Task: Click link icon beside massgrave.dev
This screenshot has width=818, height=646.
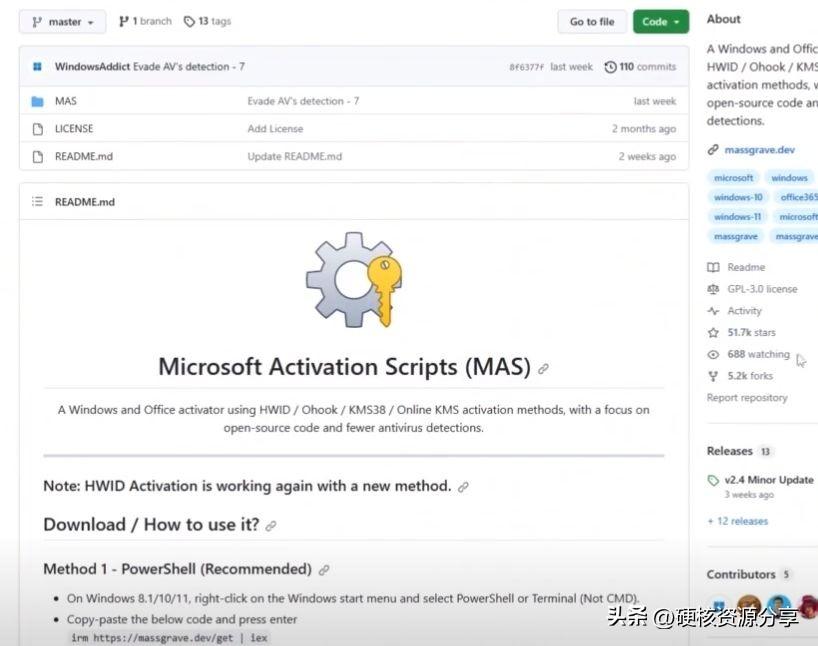Action: coord(713,150)
